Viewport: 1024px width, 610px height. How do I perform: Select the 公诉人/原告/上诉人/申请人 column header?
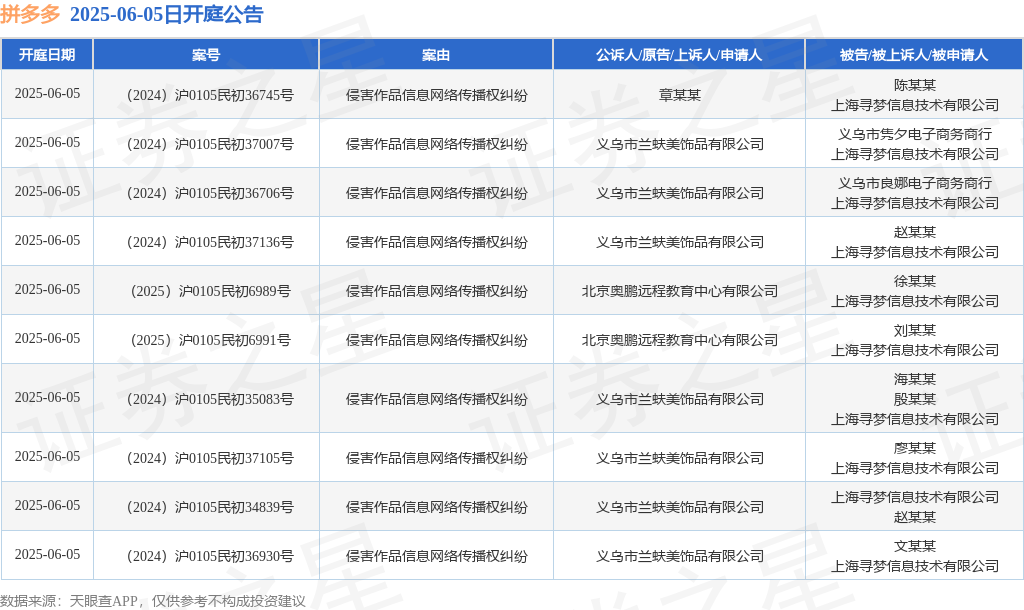[679, 55]
